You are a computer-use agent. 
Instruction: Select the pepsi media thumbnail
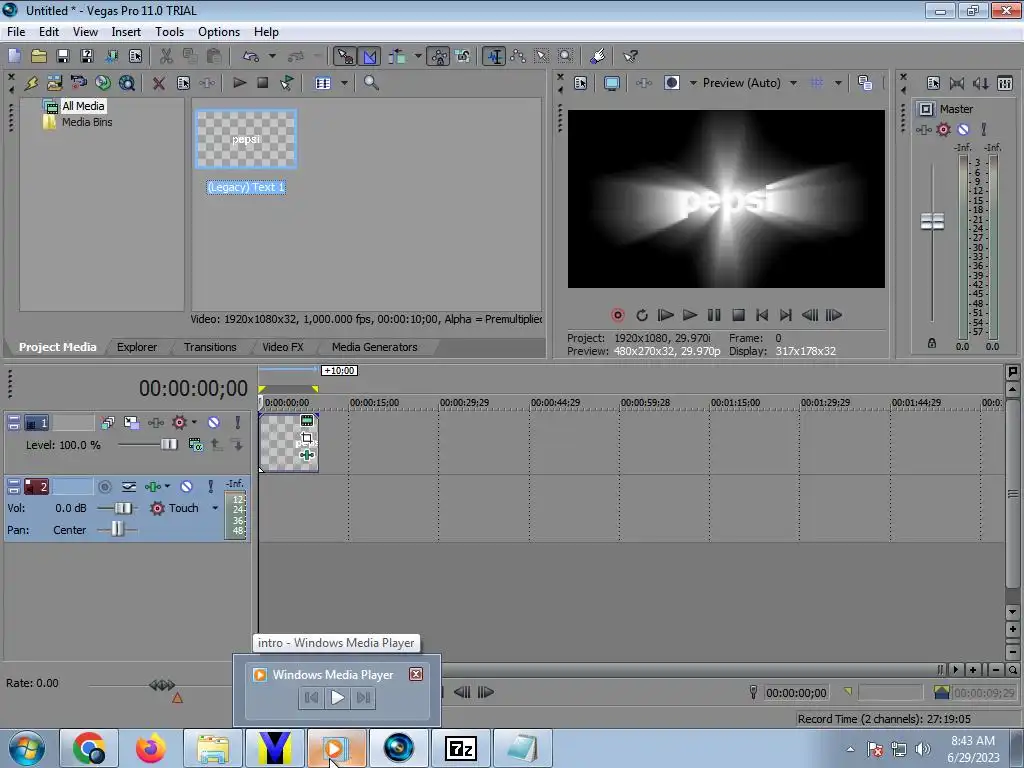246,139
